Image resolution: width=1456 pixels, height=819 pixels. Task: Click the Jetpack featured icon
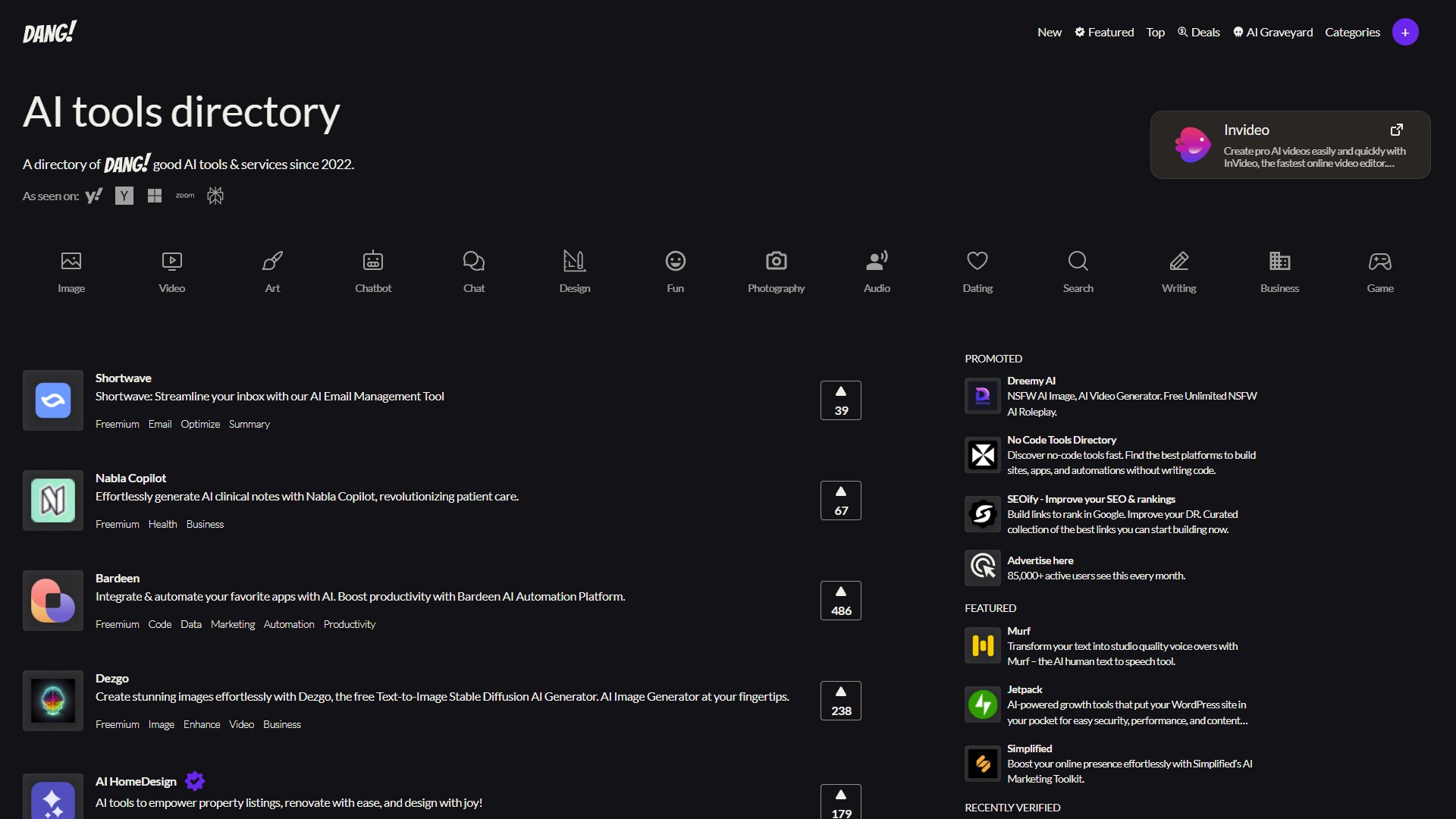pyautogui.click(x=983, y=704)
